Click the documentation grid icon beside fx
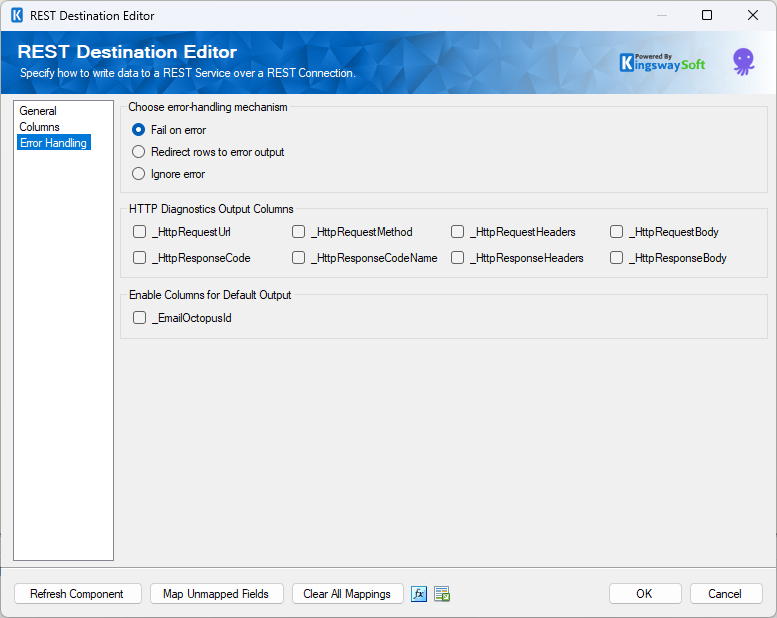Viewport: 777px width, 618px height. point(442,594)
